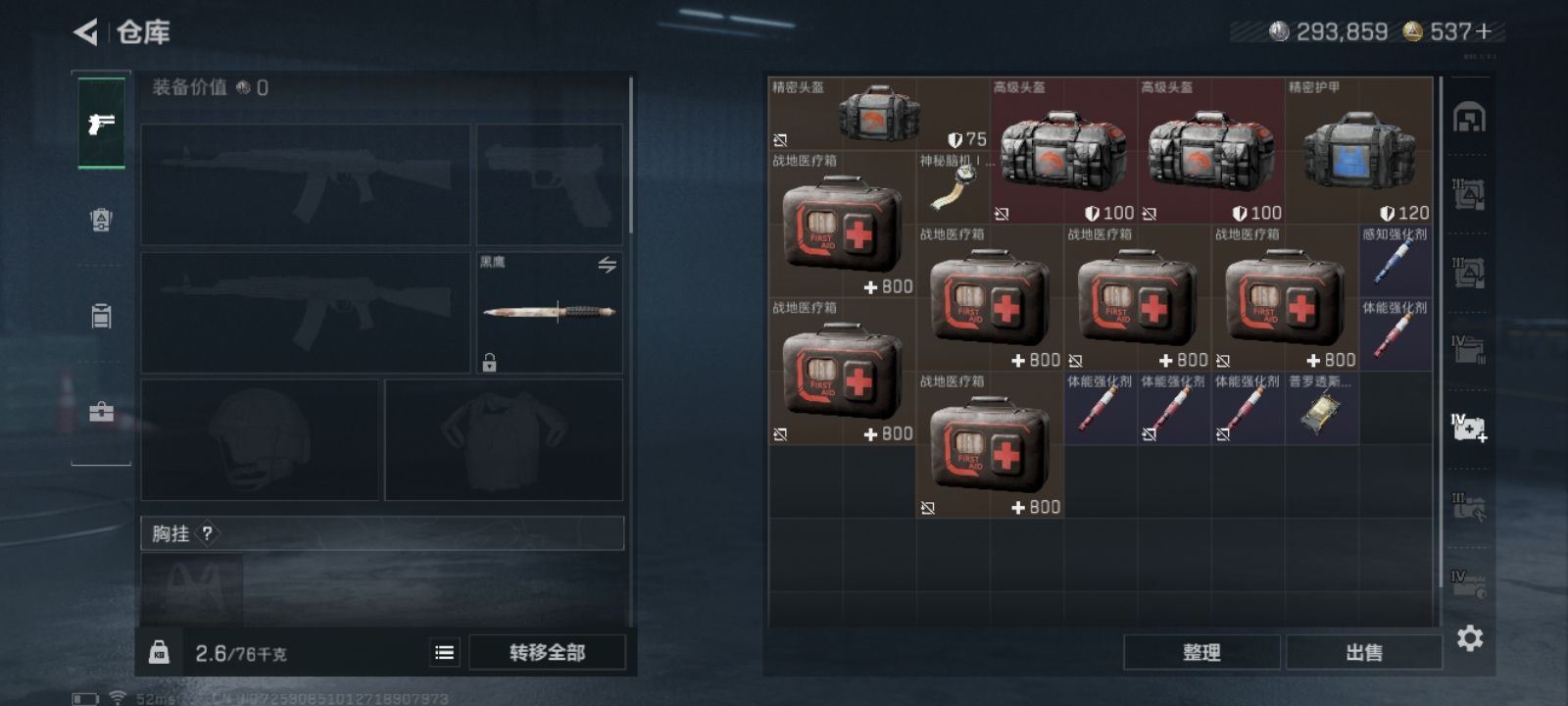Click the 整理 button
The height and width of the screenshot is (706, 1568).
coord(1201,652)
